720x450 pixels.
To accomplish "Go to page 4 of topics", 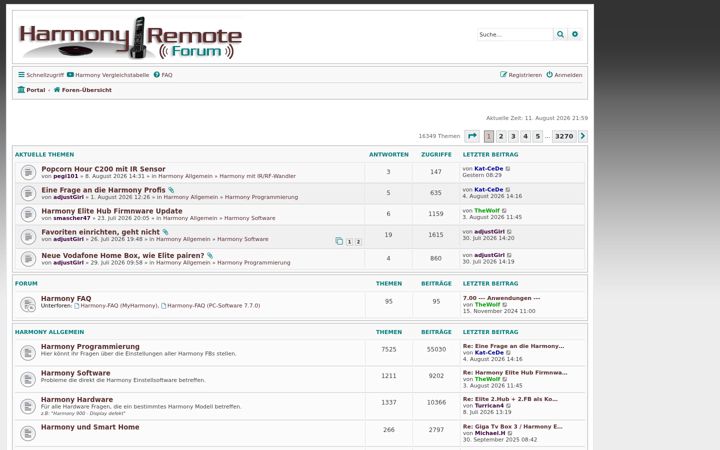I will [525, 136].
